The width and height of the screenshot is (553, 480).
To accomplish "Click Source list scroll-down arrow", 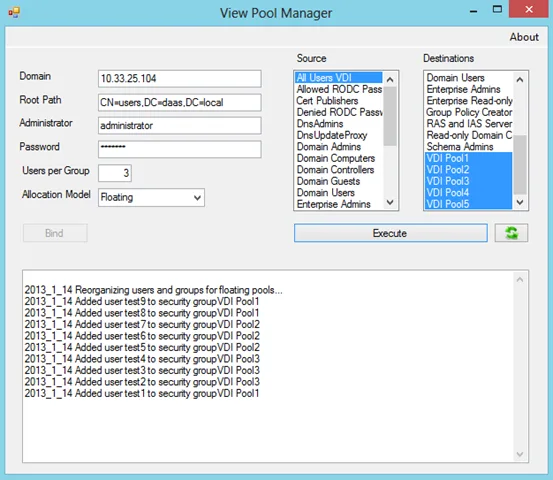I will click(390, 202).
